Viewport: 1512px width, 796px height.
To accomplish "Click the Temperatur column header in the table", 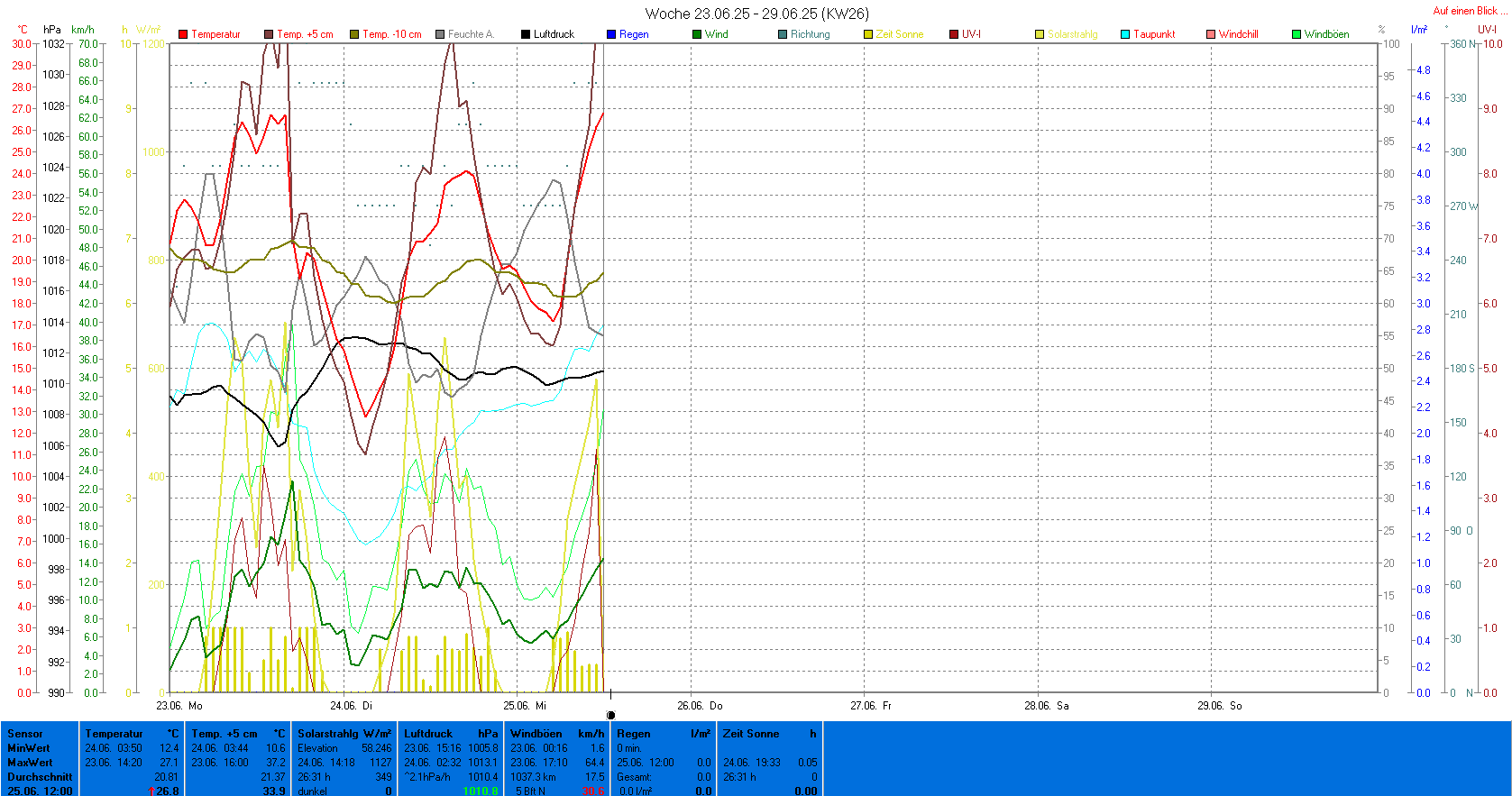I will click(x=115, y=734).
